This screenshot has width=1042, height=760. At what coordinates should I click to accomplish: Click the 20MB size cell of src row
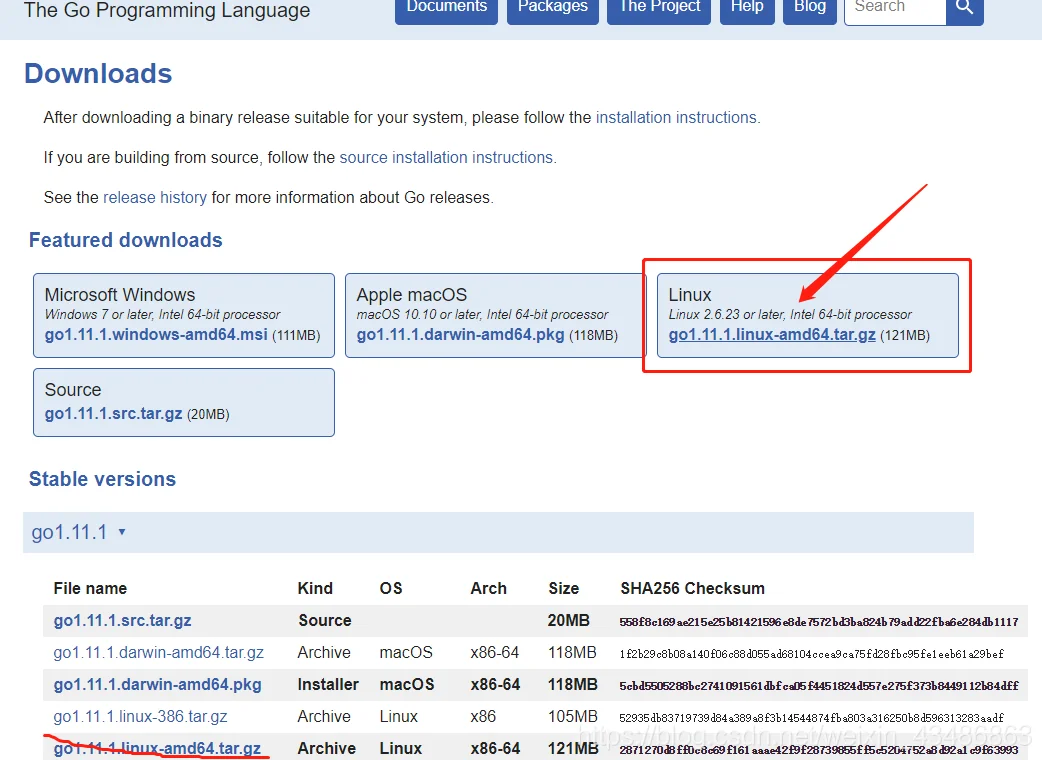point(569,620)
